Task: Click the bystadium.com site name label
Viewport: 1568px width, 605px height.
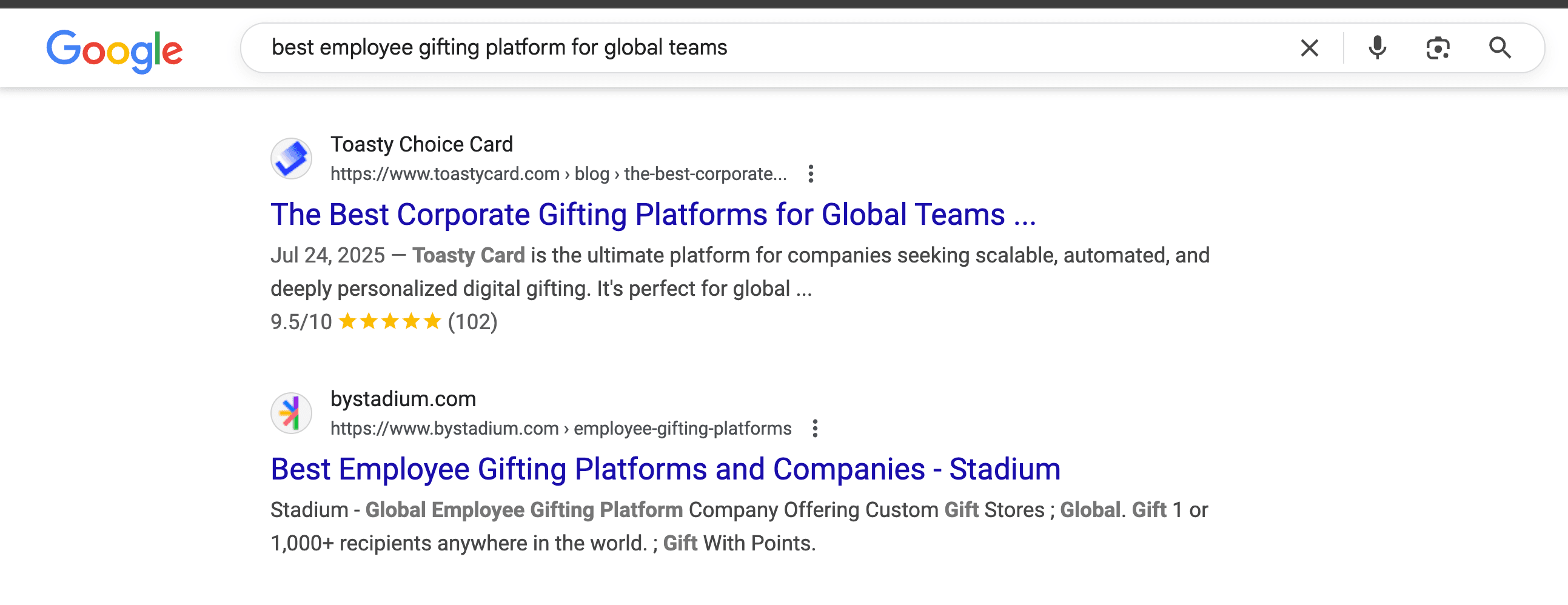Action: click(403, 399)
